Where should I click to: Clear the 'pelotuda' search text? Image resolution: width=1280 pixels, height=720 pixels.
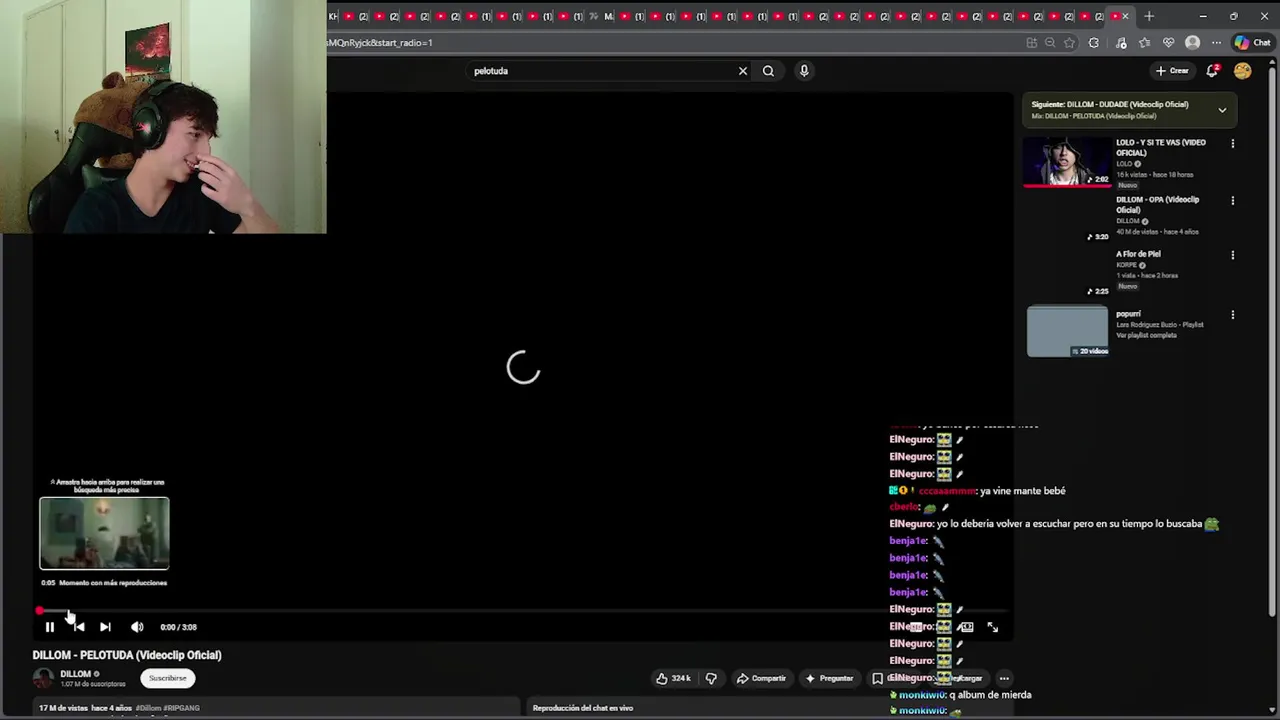pyautogui.click(x=743, y=71)
